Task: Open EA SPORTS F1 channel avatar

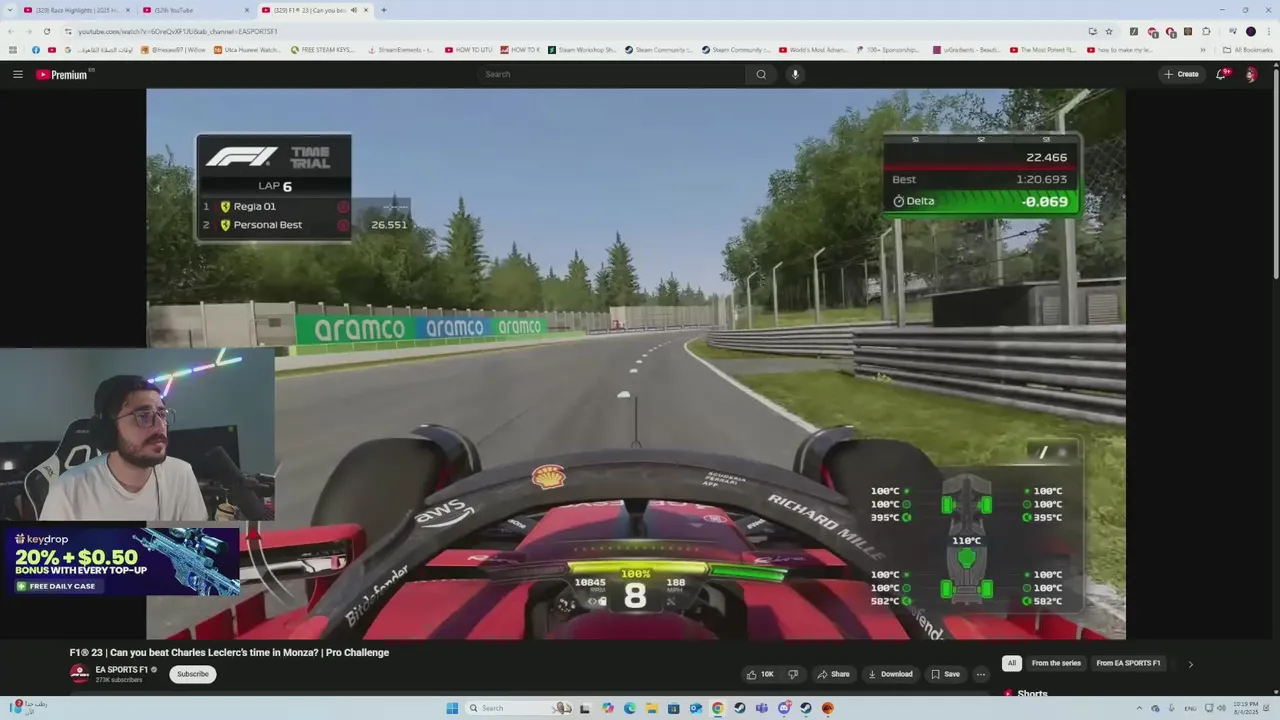Action: 79,674
